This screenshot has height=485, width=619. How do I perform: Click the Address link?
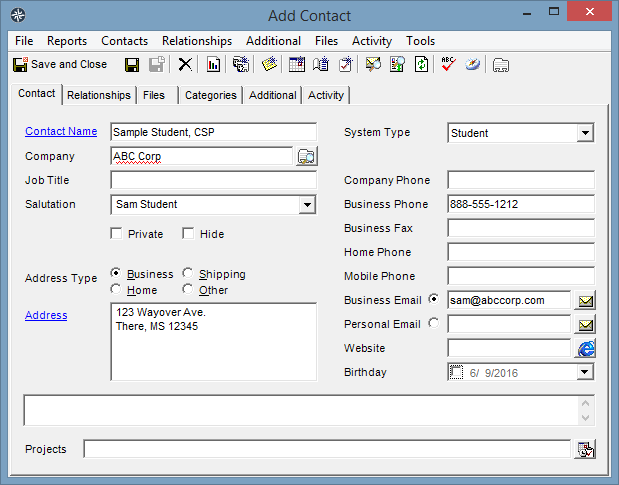pyautogui.click(x=46, y=315)
